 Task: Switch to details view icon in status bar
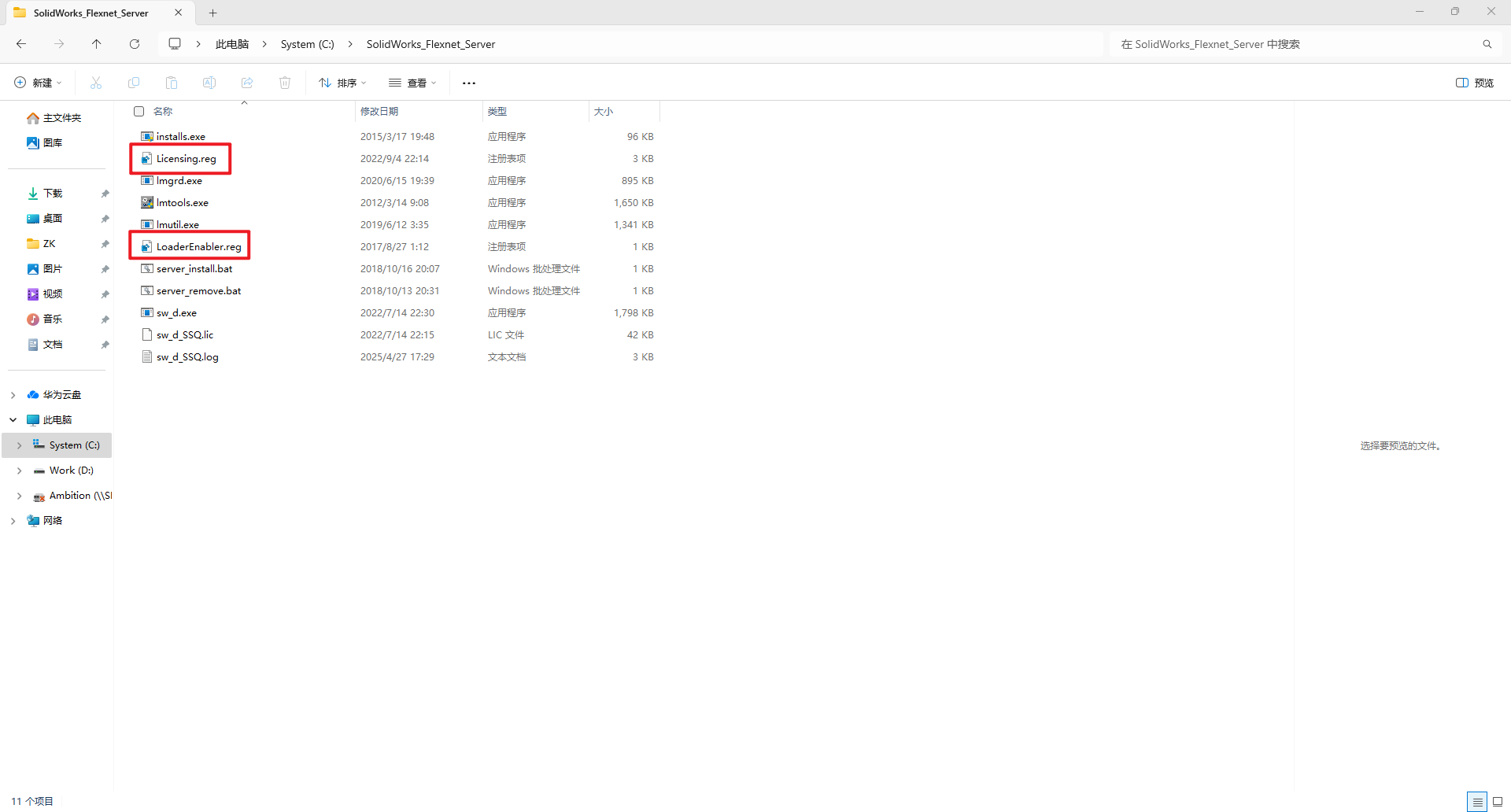(1477, 802)
